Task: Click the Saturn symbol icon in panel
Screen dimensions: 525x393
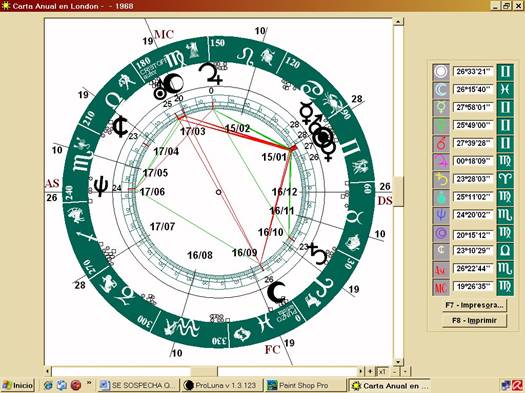Action: coord(441,179)
